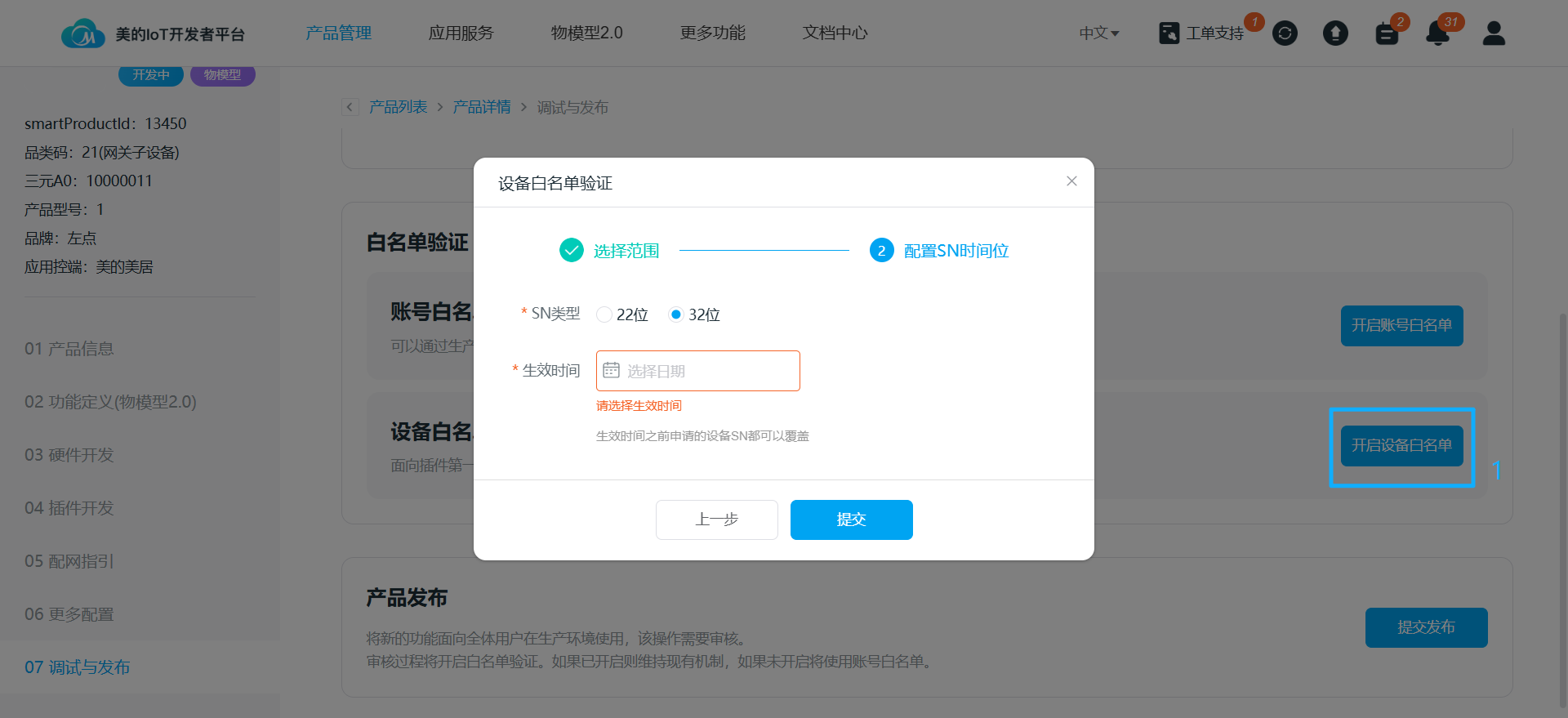Open the 工单支持 ticket support icon
This screenshot has height=718, width=1568.
tap(1169, 33)
